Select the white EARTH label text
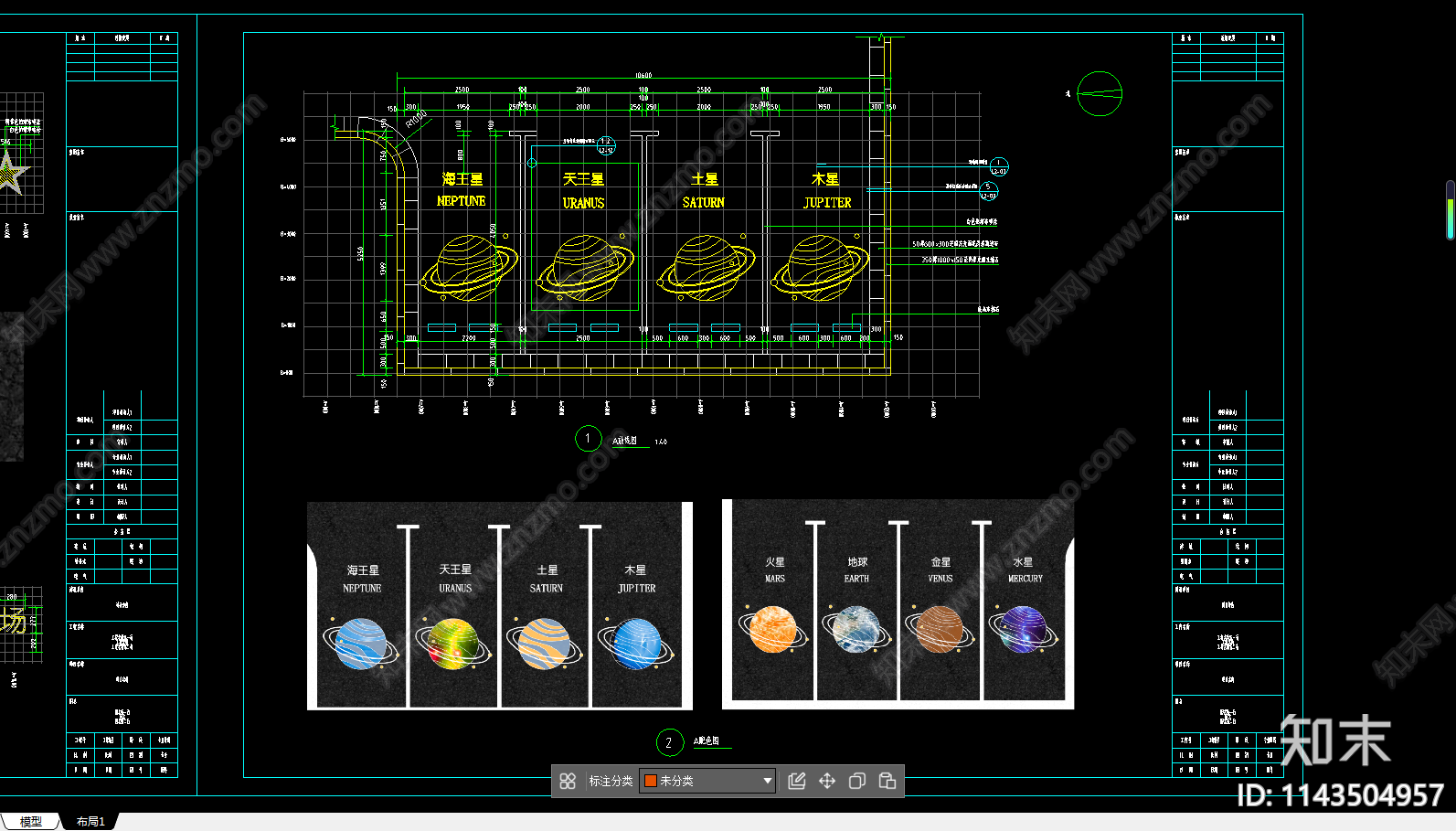This screenshot has width=1456, height=831. (856, 579)
